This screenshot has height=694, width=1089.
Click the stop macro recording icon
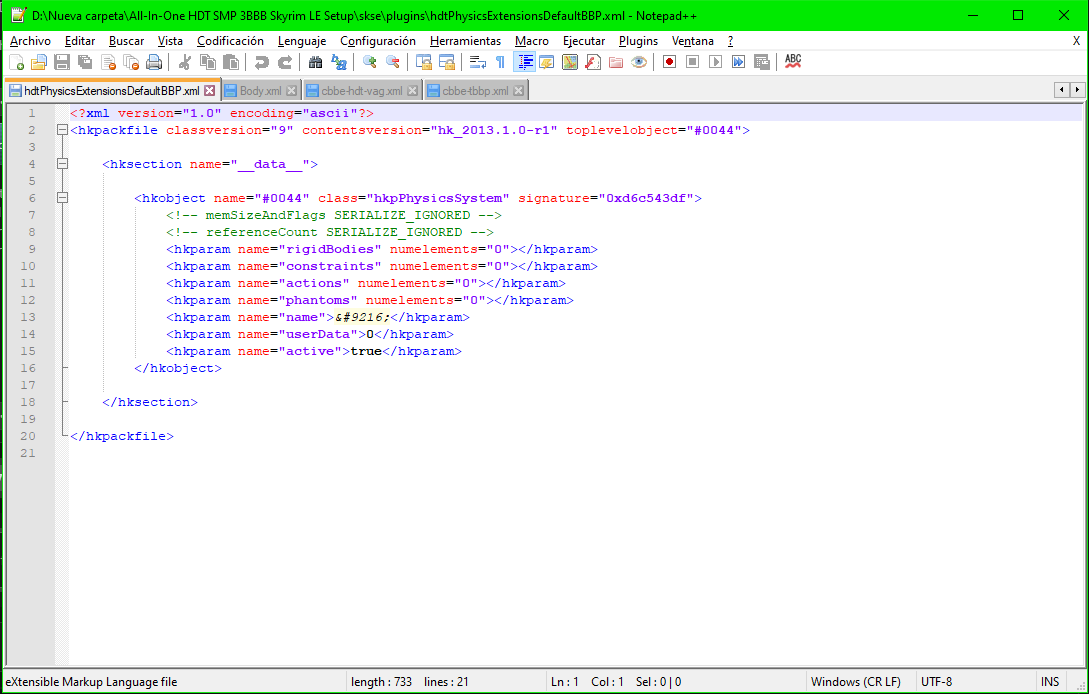click(x=692, y=63)
